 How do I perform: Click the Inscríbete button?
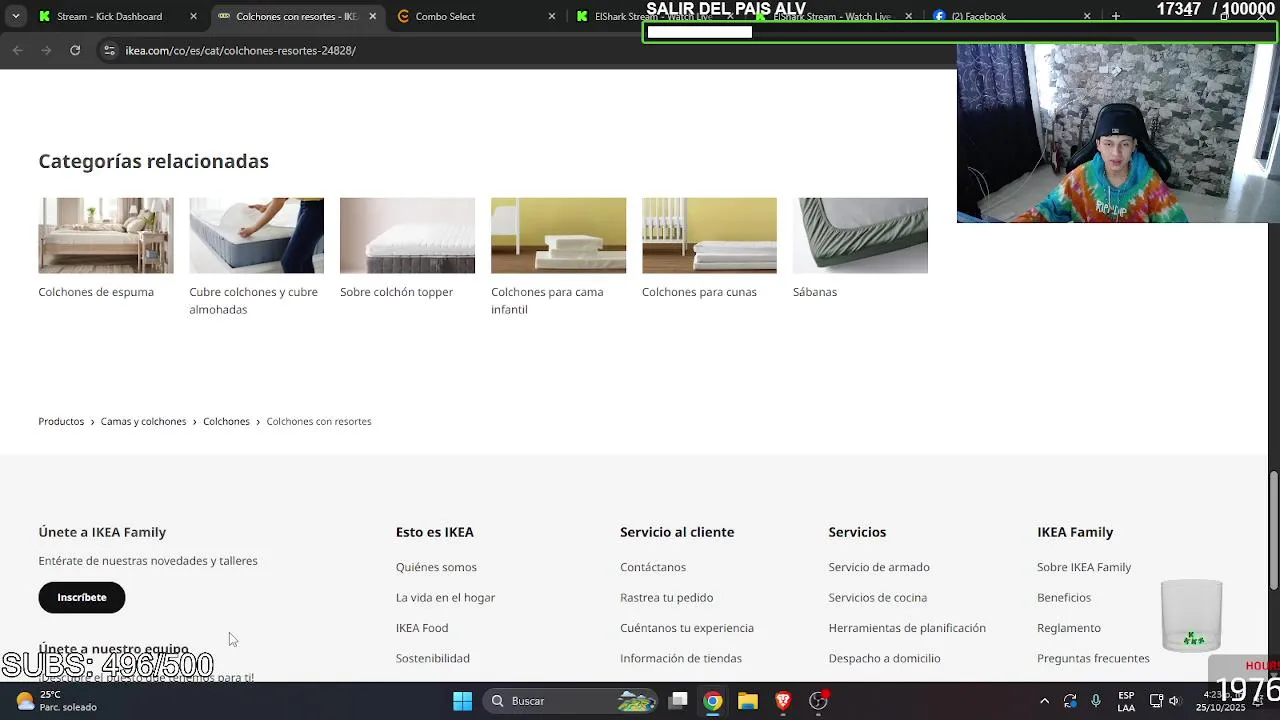(81, 597)
